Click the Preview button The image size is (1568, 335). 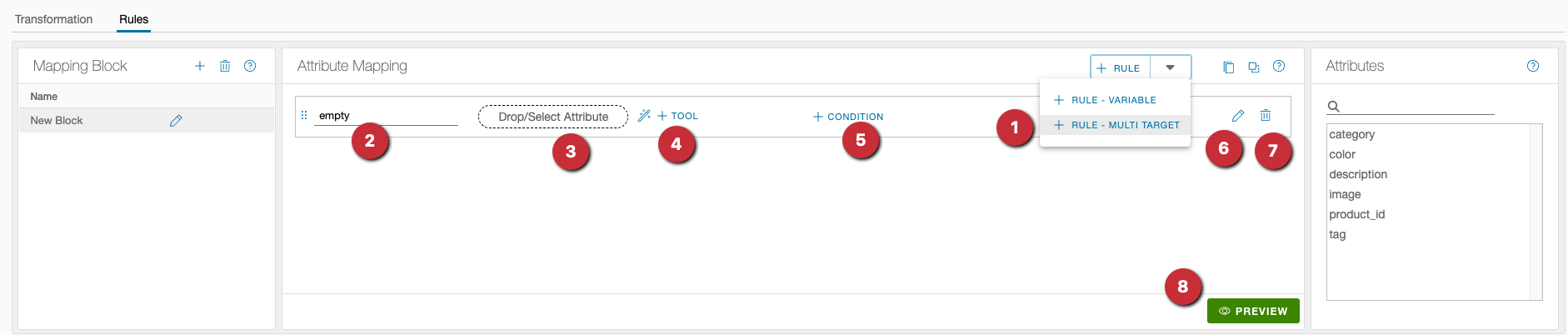click(1253, 311)
